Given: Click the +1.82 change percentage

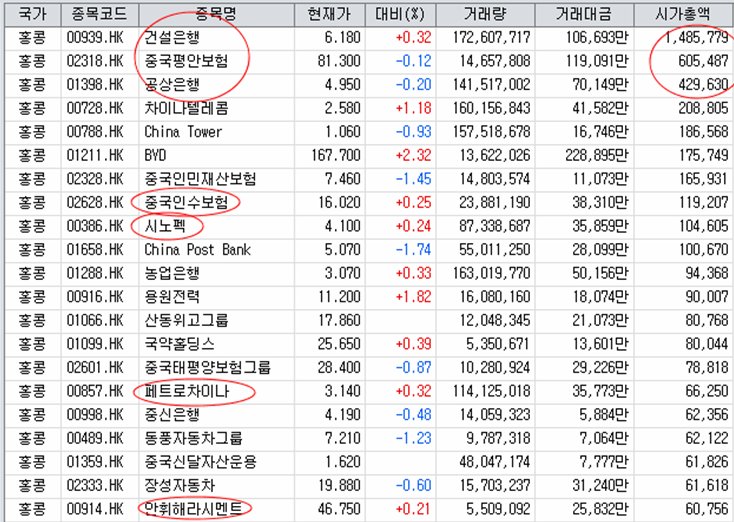Looking at the screenshot, I should click(x=413, y=296).
